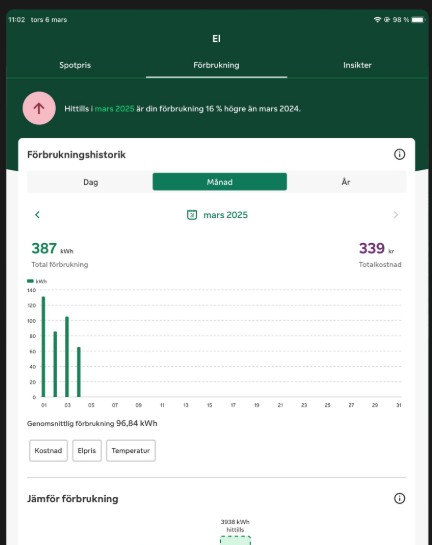Select the Förbrukning tab
Viewport: 432px width, 545px height.
pos(216,65)
